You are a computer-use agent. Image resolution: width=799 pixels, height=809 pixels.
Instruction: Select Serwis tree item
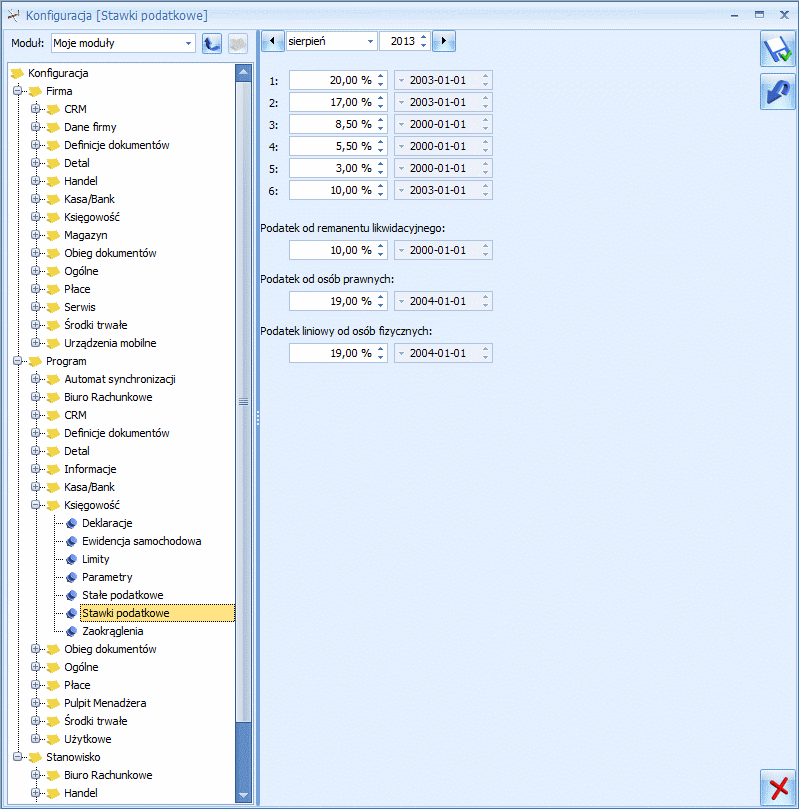[x=80, y=307]
